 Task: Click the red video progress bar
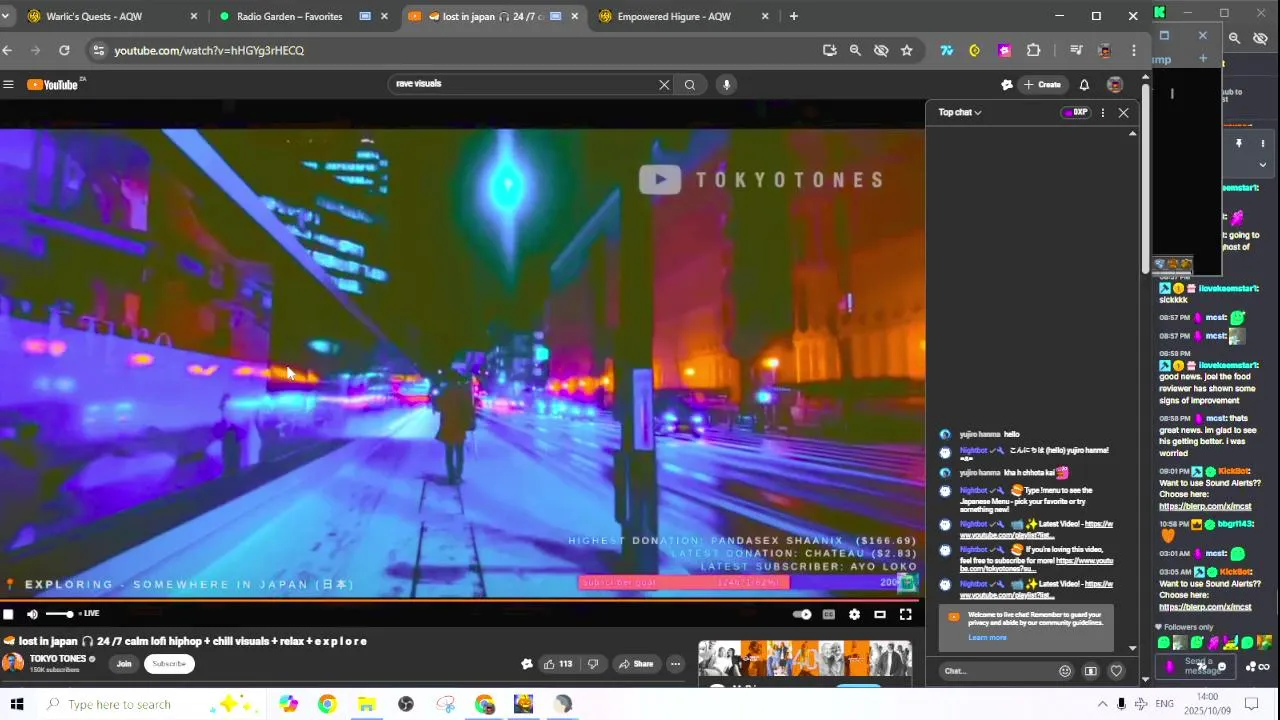(x=460, y=600)
